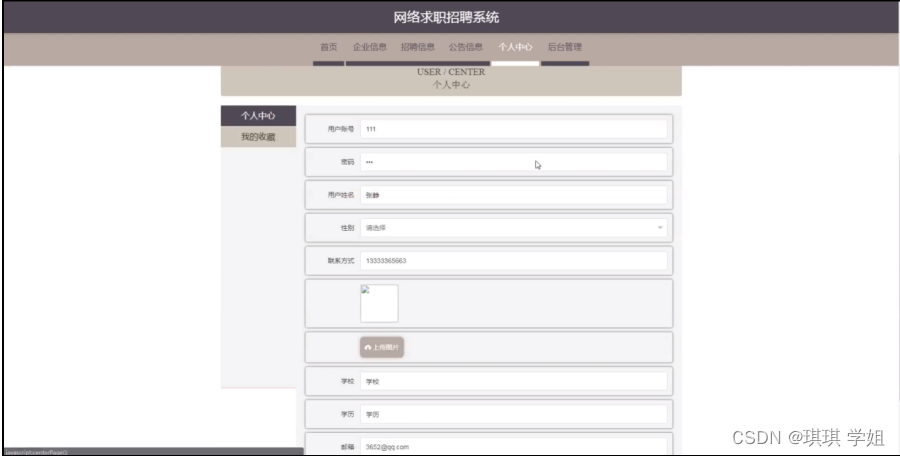Go to 企业信息 in the nav bar
Viewport: 900px width, 456px height.
(x=370, y=47)
